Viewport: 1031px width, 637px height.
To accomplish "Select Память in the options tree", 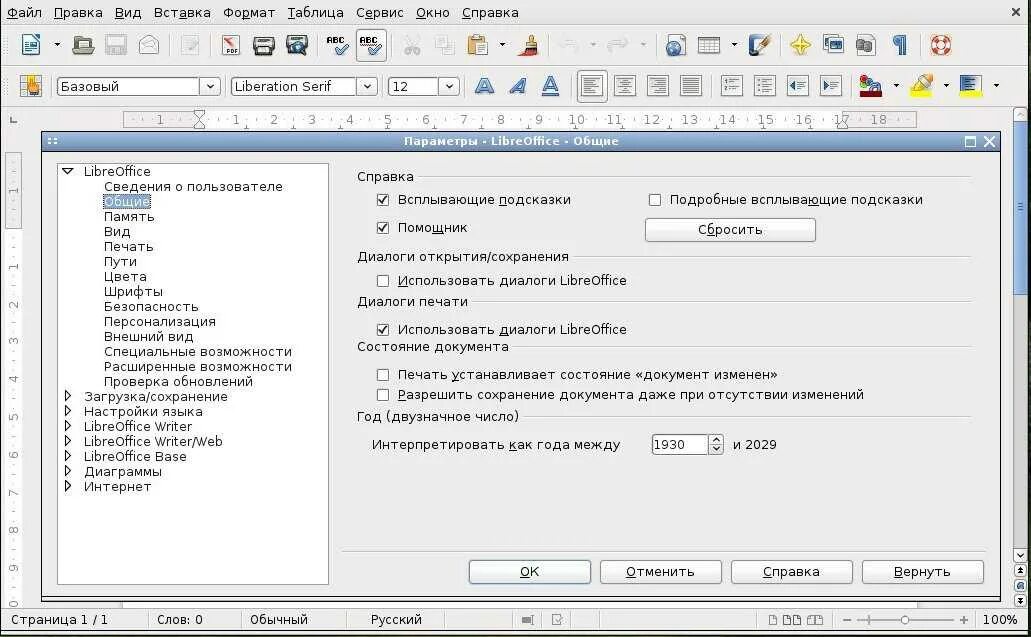I will pos(129,216).
